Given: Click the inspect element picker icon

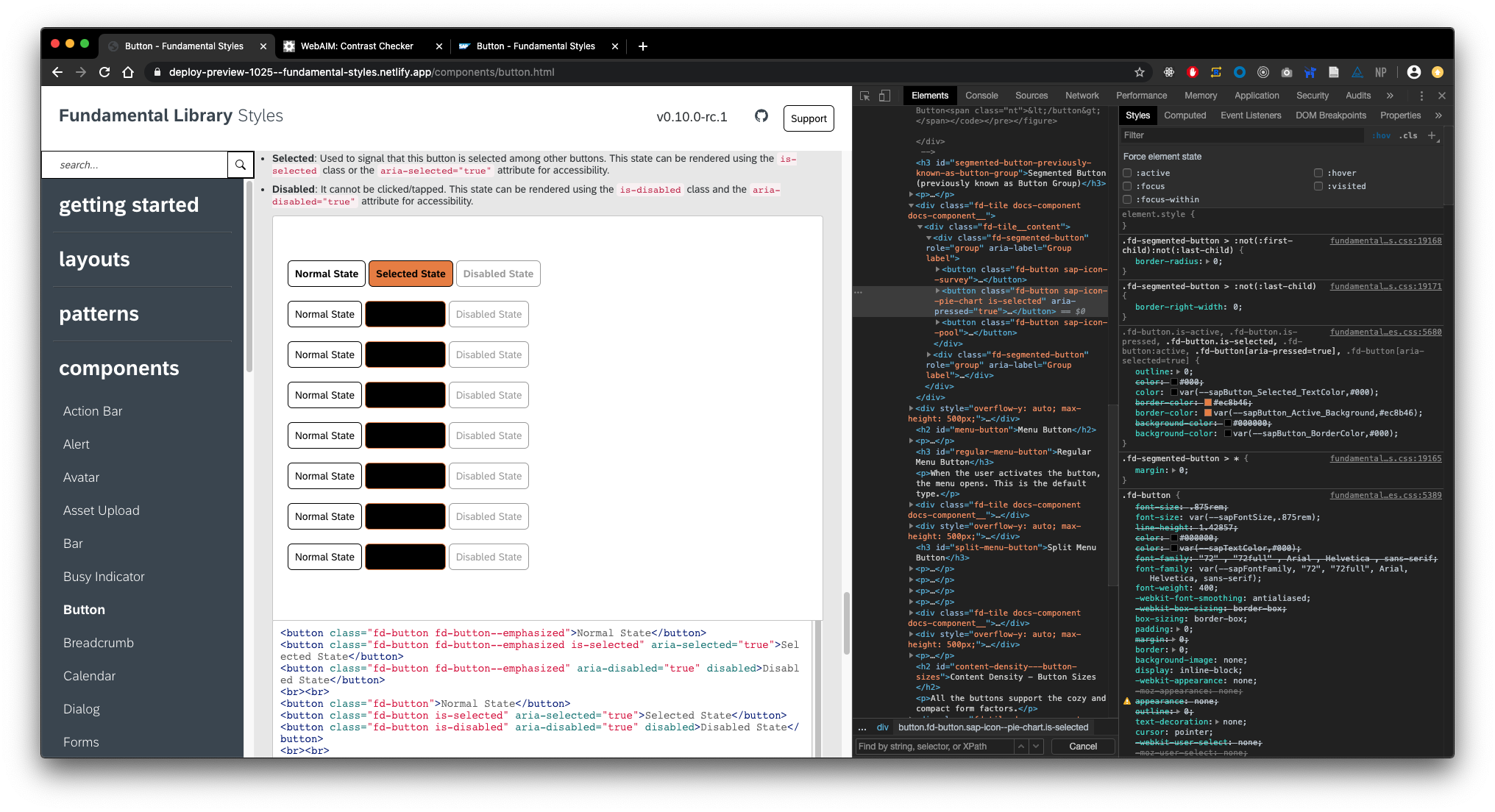Looking at the screenshot, I should pos(865,96).
